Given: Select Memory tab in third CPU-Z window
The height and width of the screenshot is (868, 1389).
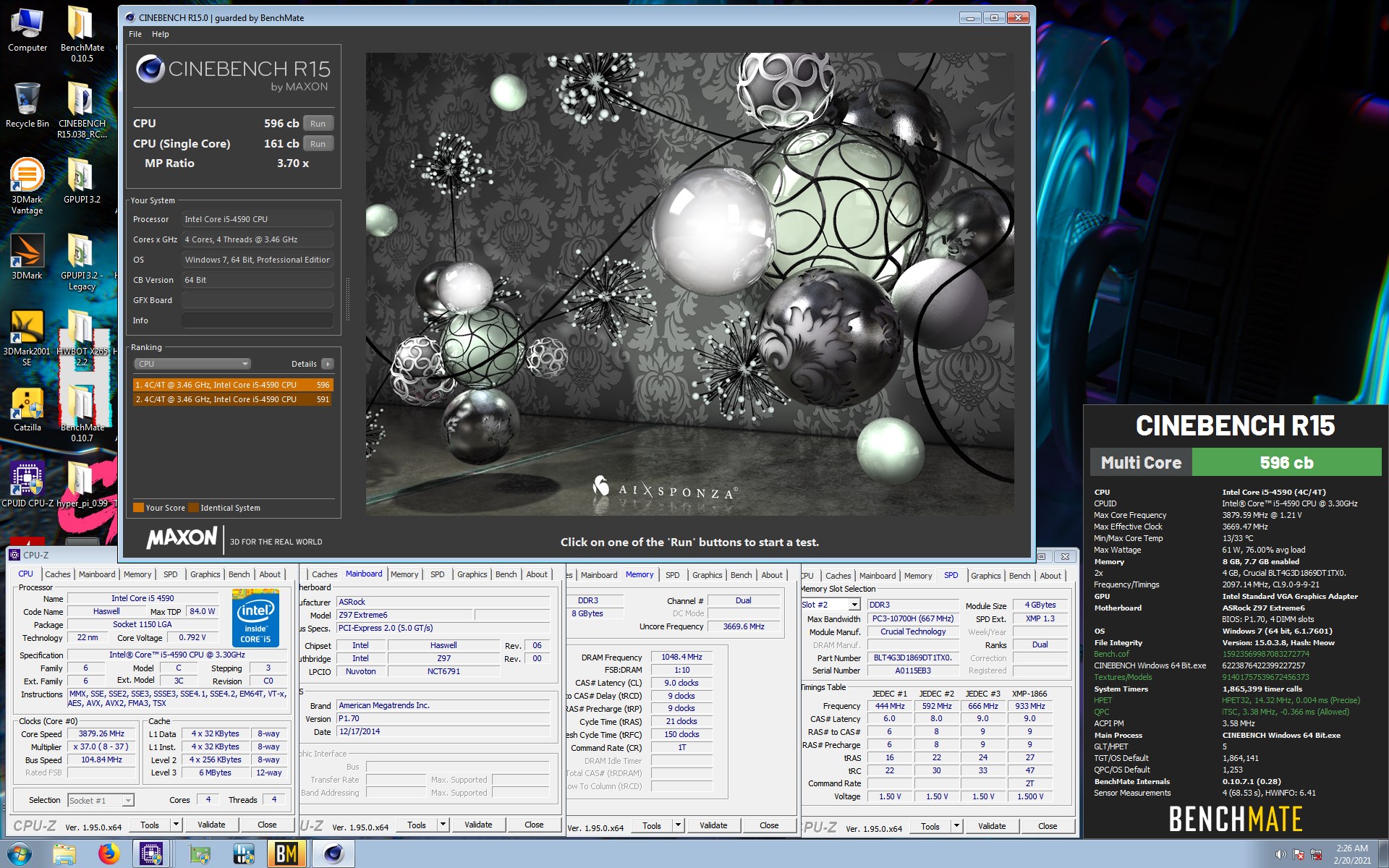Looking at the screenshot, I should click(x=640, y=574).
